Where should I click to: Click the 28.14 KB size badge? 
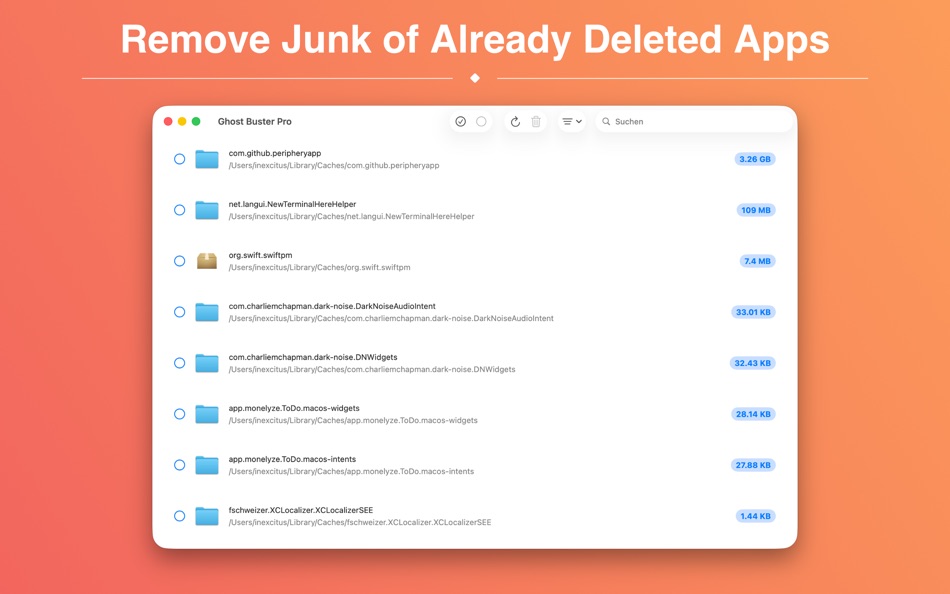click(753, 414)
